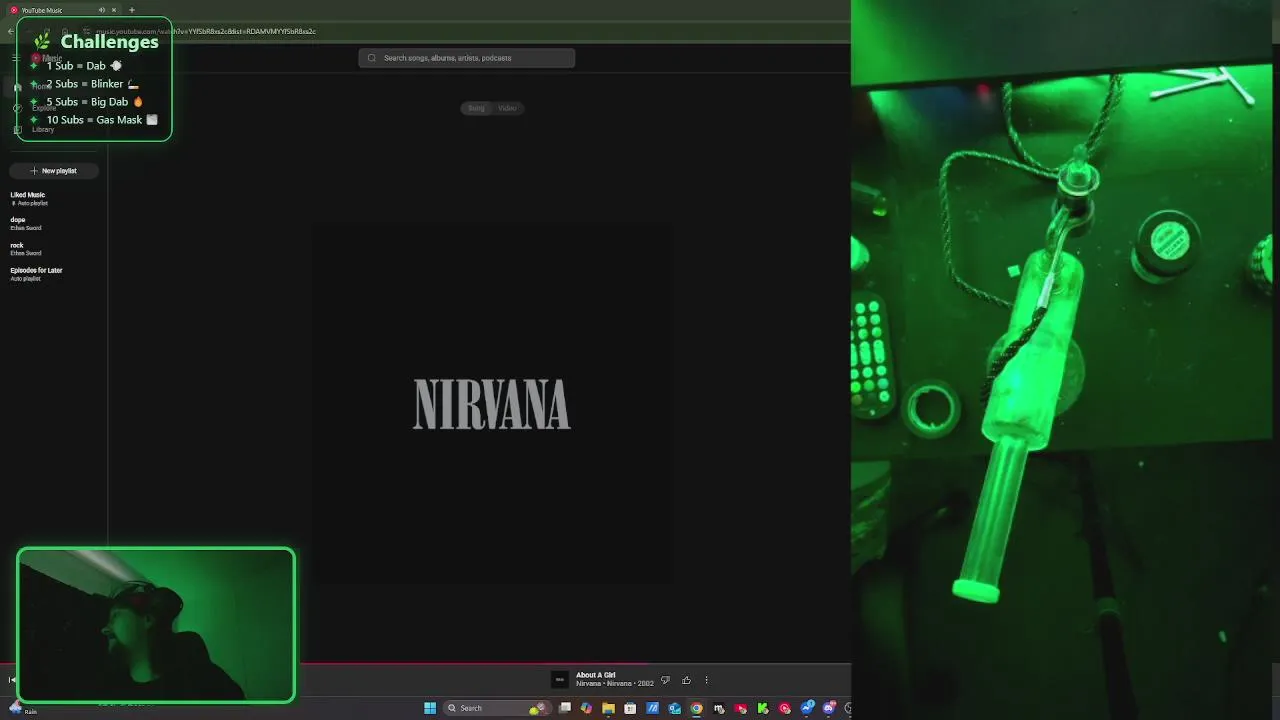Screen dimensions: 1280x720
Task: Click the Chrome icon in the taskbar
Action: pyautogui.click(x=697, y=708)
